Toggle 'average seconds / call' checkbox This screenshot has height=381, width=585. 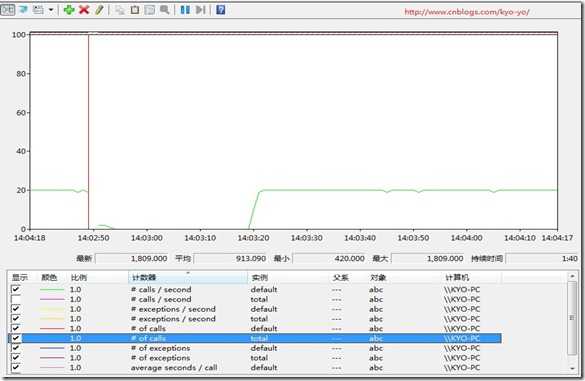(16, 367)
